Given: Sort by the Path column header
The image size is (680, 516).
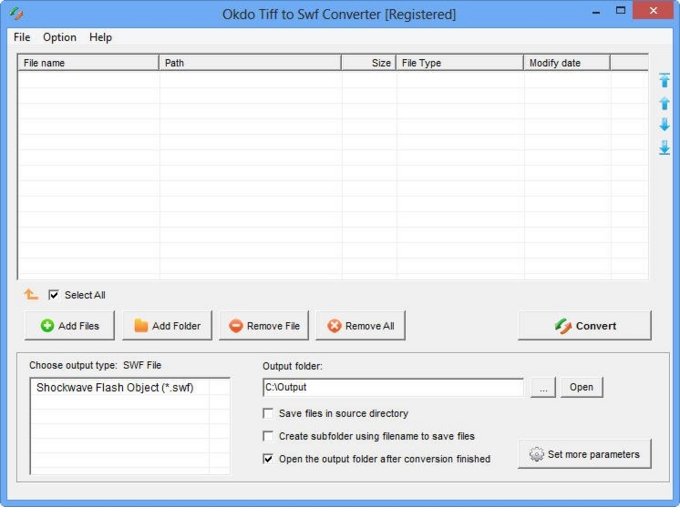Looking at the screenshot, I should tap(250, 63).
